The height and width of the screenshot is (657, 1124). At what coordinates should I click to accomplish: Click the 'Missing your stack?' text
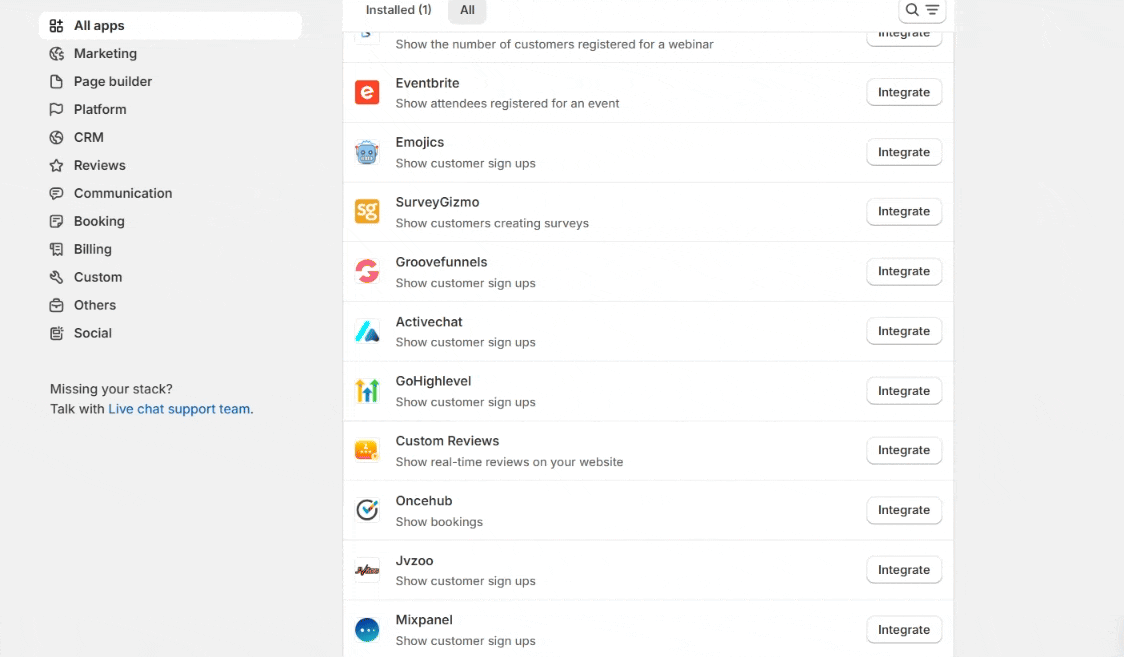click(111, 389)
